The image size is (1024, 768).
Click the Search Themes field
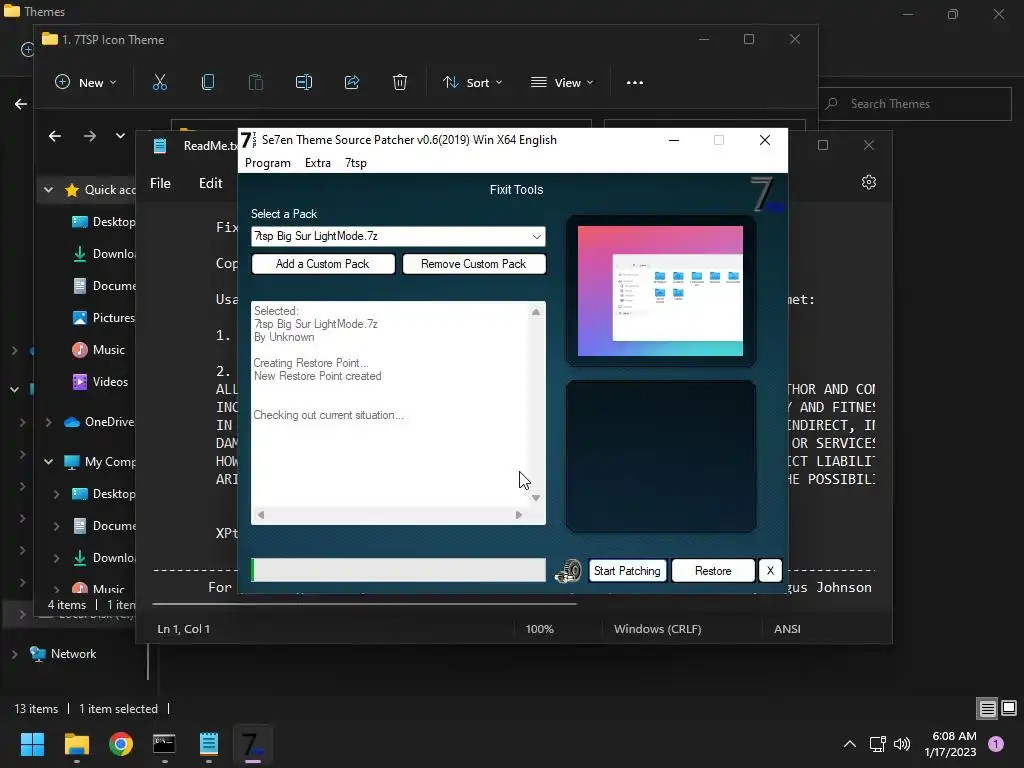(915, 104)
